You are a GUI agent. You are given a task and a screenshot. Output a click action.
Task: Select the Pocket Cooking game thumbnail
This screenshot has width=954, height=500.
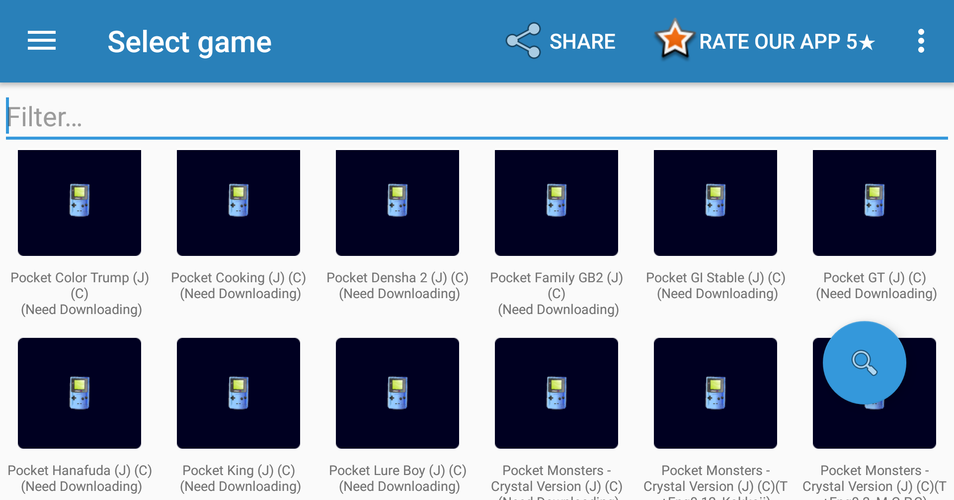[238, 203]
